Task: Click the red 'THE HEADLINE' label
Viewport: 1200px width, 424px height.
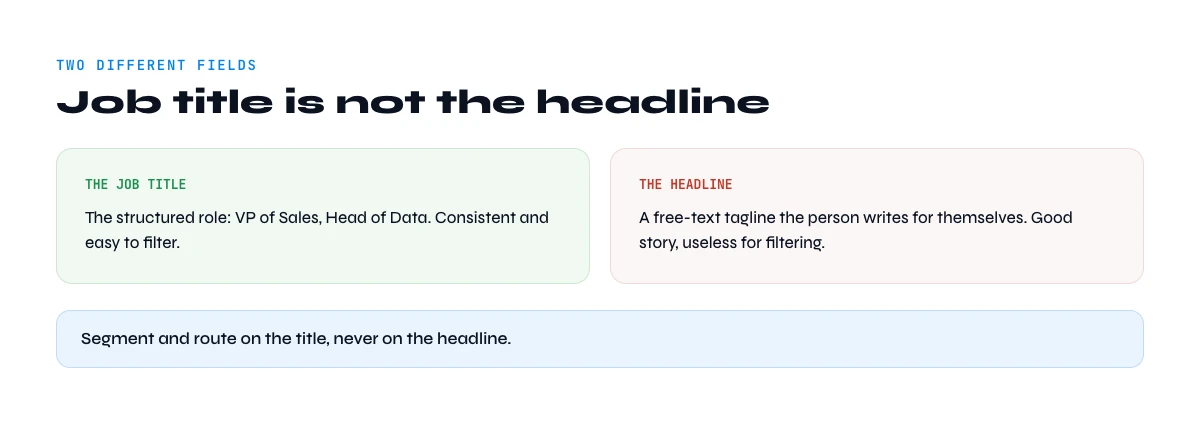Action: [x=686, y=185]
